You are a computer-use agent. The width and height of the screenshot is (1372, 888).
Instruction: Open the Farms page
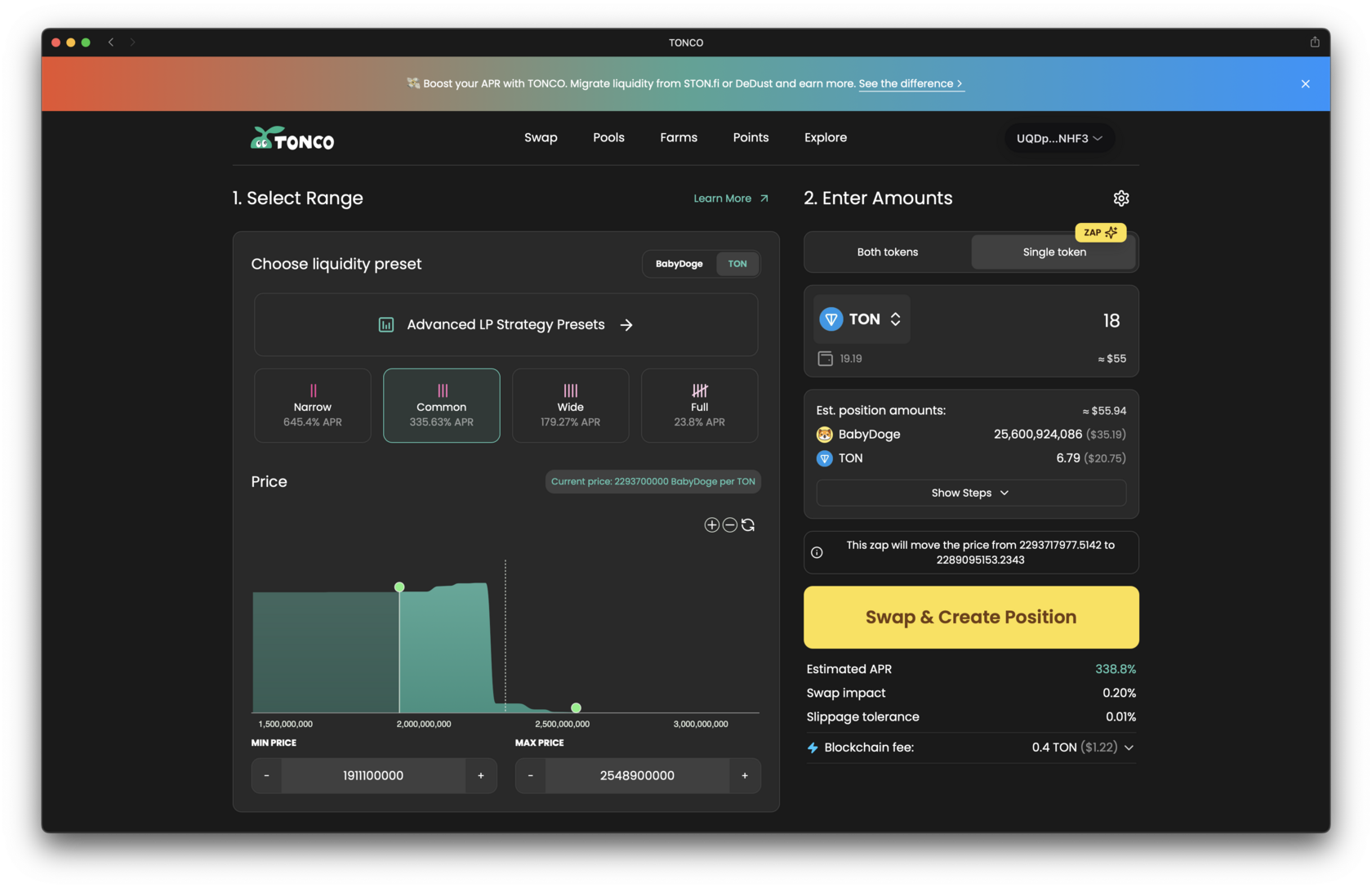coord(679,138)
